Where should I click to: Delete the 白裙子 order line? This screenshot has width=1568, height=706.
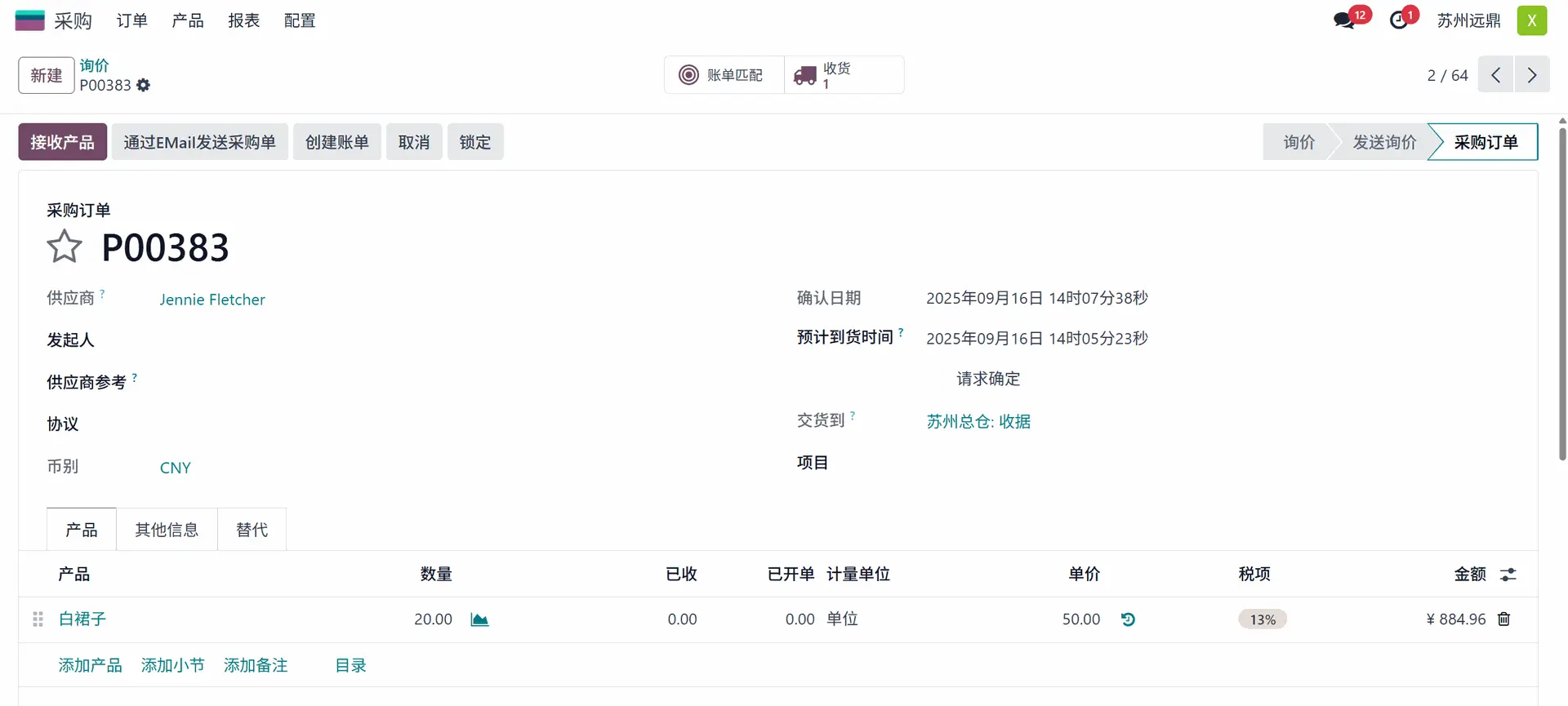pos(1503,619)
